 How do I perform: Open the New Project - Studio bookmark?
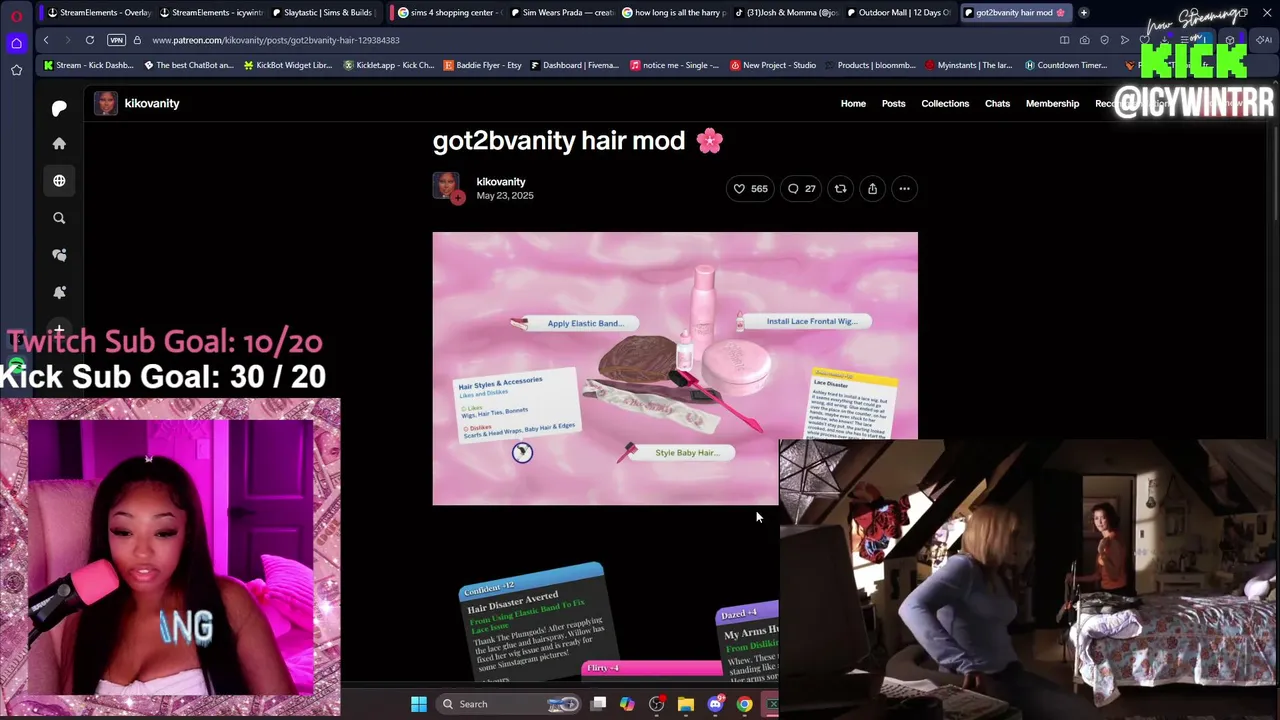pyautogui.click(x=773, y=65)
